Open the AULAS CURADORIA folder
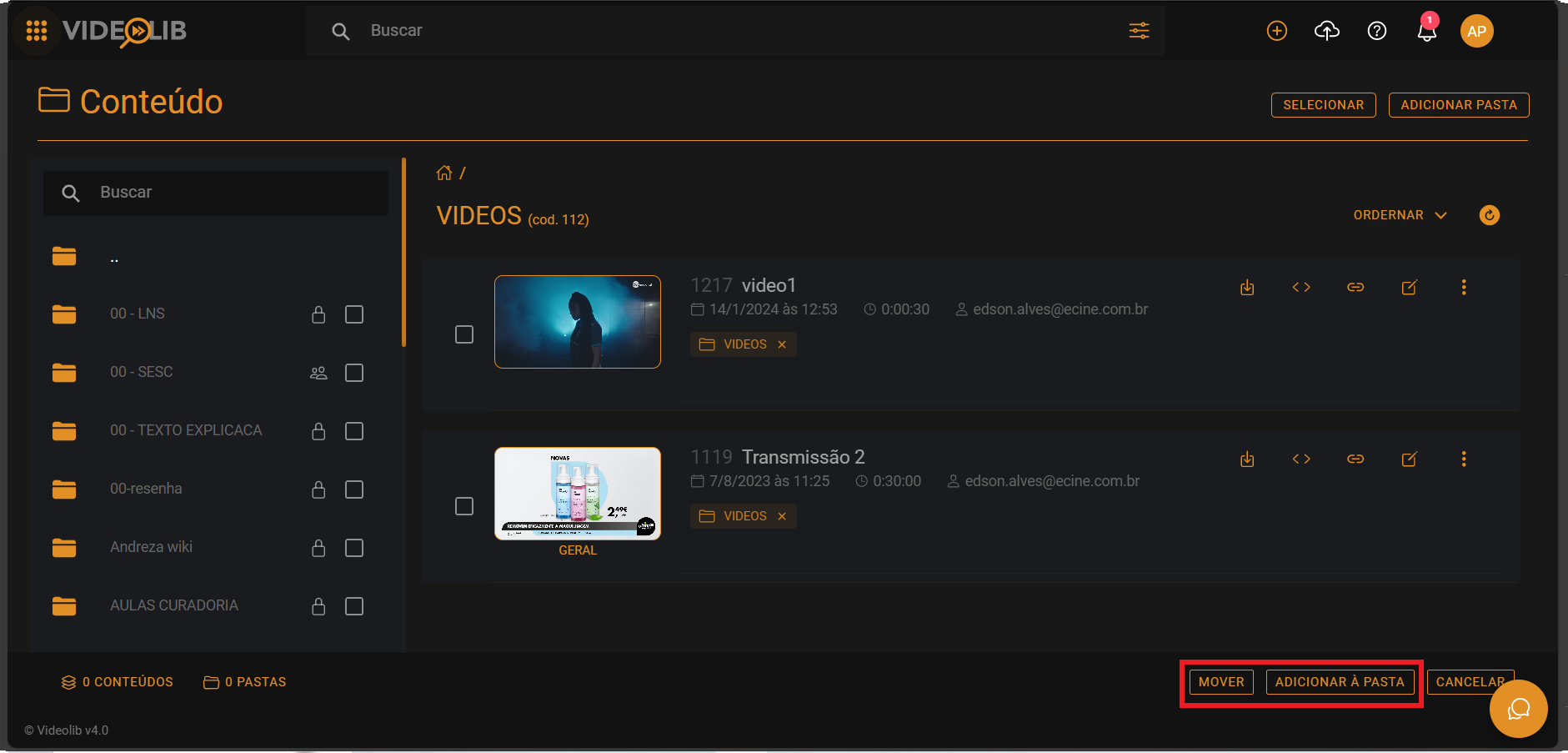The height and width of the screenshot is (753, 1568). coord(174,605)
